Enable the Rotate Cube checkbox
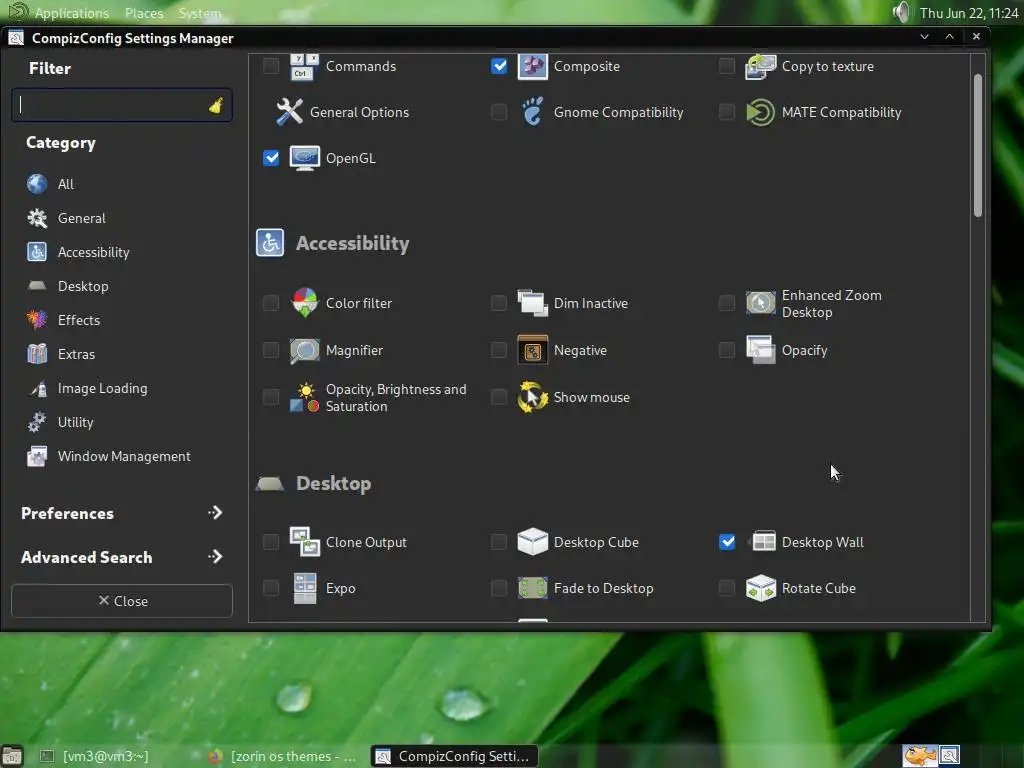Viewport: 1024px width, 768px height. click(727, 588)
